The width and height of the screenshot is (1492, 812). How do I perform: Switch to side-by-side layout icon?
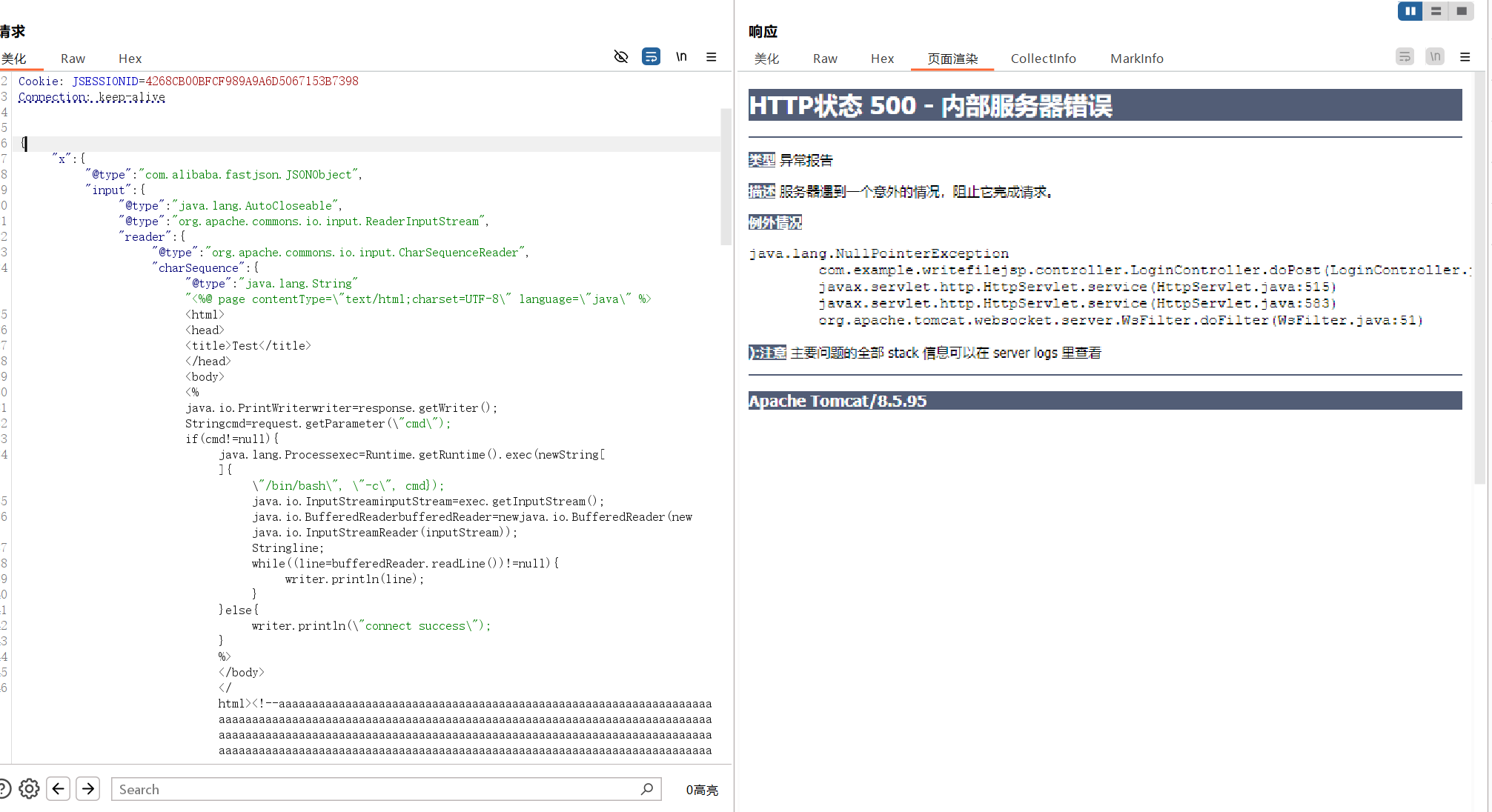1410,11
